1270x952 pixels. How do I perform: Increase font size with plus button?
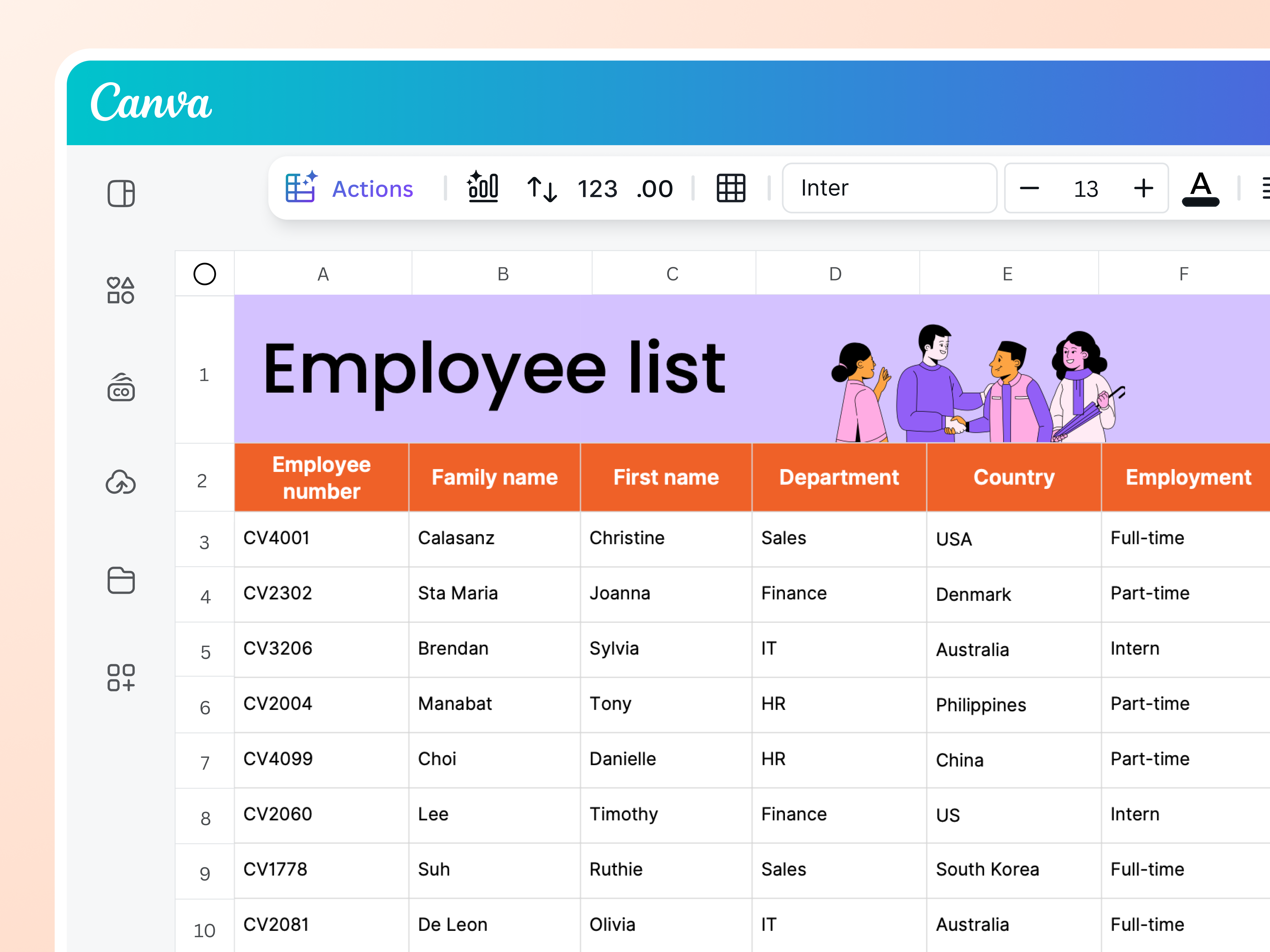pos(1143,188)
